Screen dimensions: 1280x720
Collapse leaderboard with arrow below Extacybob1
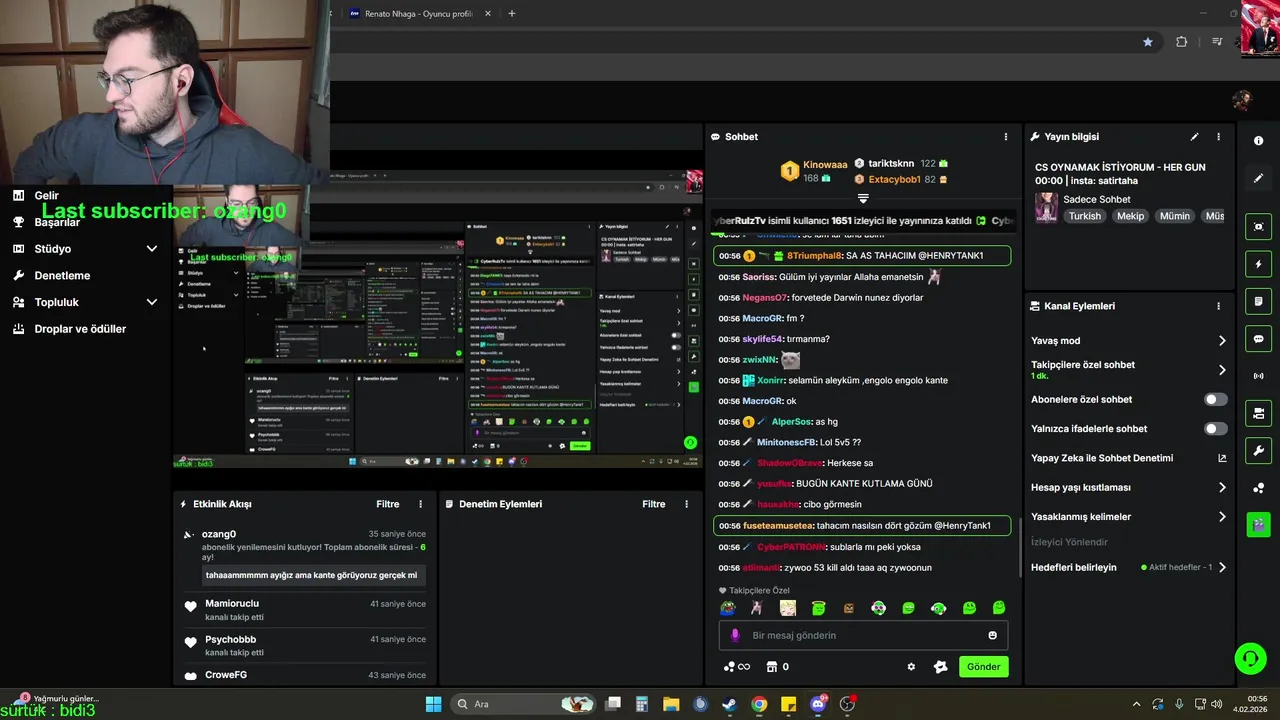point(863,198)
